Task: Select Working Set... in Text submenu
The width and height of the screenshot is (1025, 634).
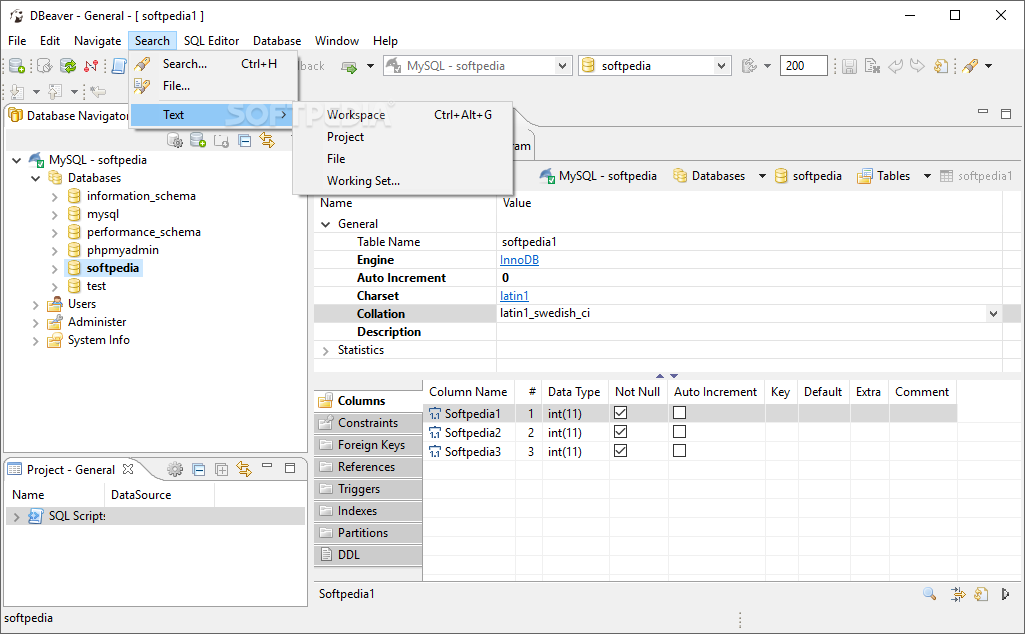Action: pyautogui.click(x=402, y=181)
